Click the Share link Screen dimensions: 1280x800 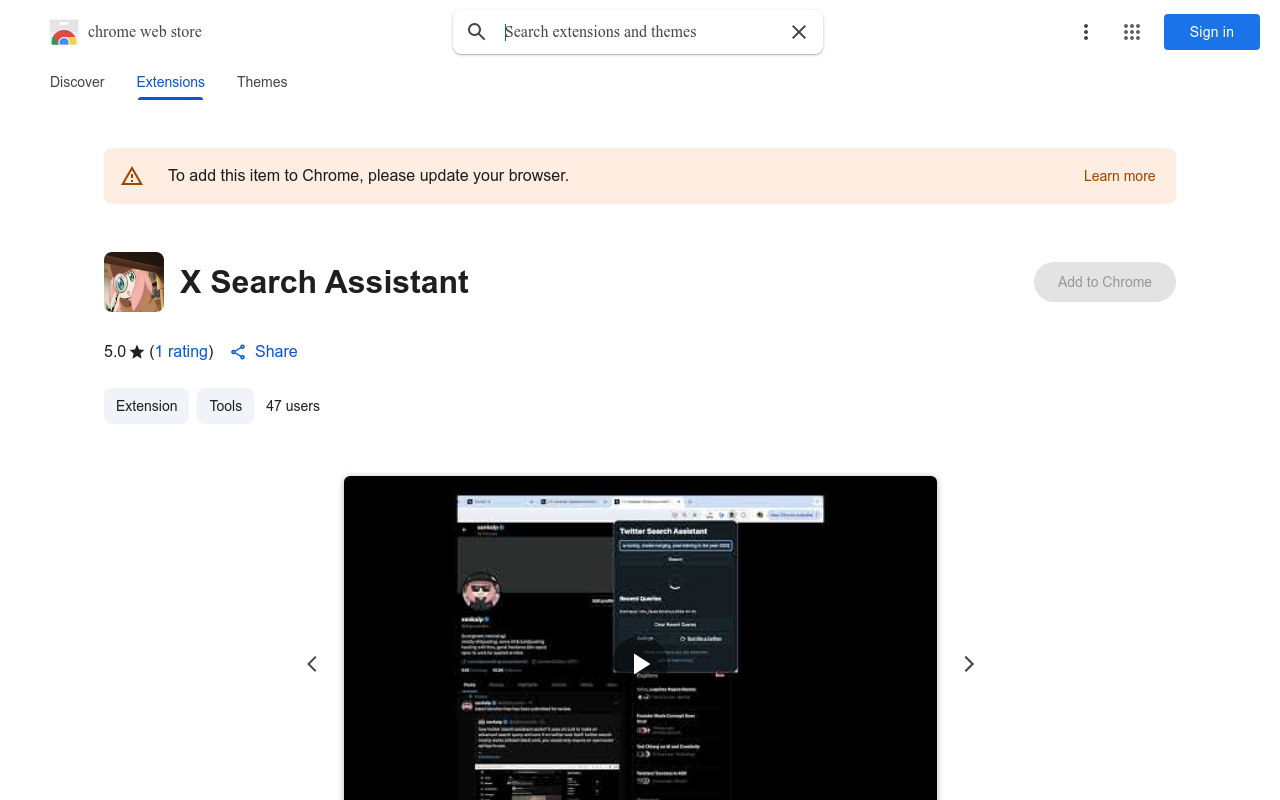pyautogui.click(x=264, y=352)
